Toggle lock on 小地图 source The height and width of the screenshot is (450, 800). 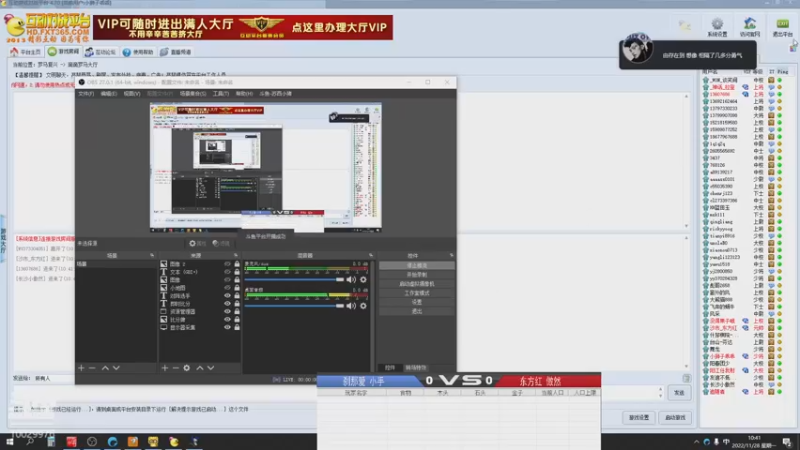237,288
